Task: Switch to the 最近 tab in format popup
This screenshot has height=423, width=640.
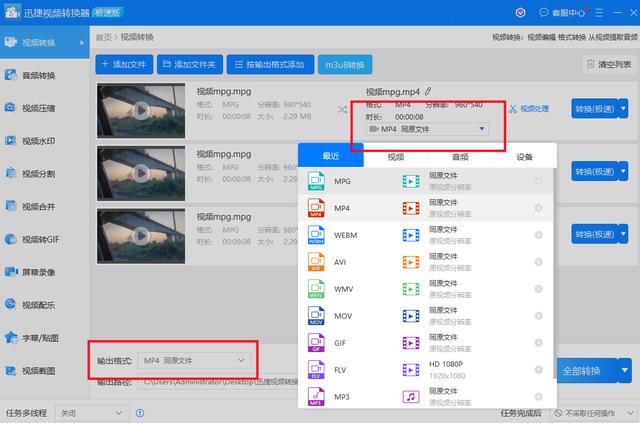Action: tap(331, 156)
